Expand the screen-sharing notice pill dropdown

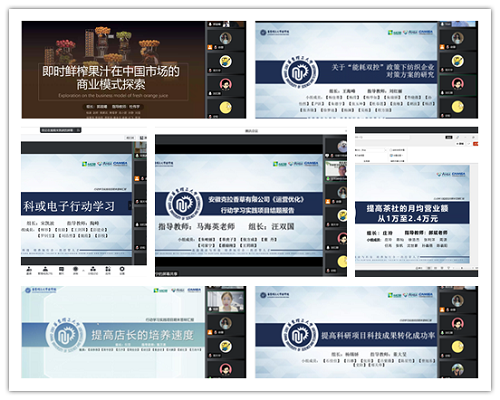pos(78,130)
